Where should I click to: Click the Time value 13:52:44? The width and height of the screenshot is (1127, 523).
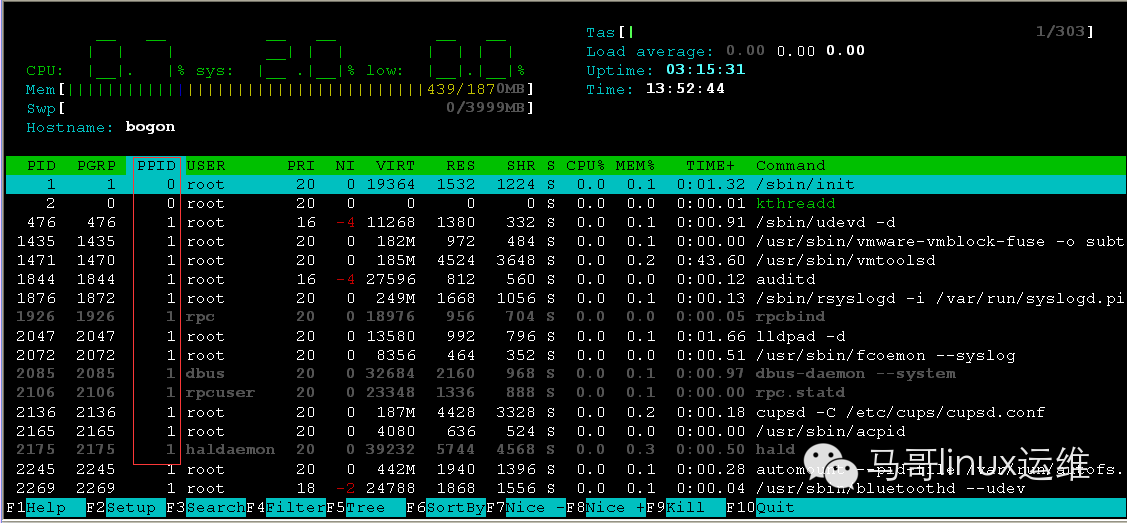685,89
